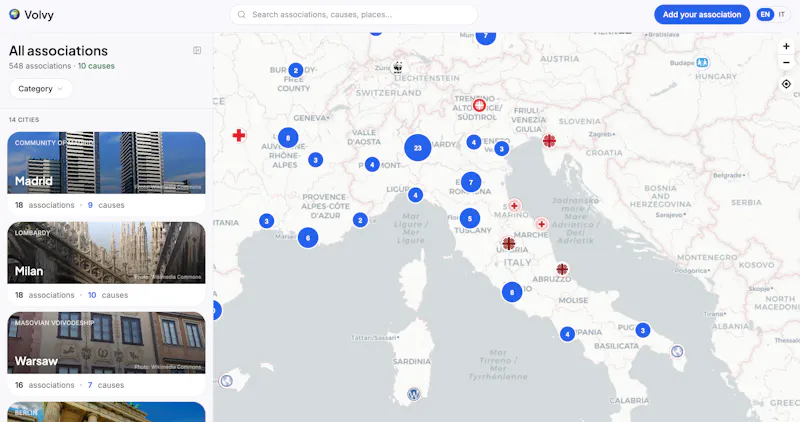Open the 3 cluster below the Auvergne 8 cluster
The width and height of the screenshot is (800, 422).
pos(315,160)
